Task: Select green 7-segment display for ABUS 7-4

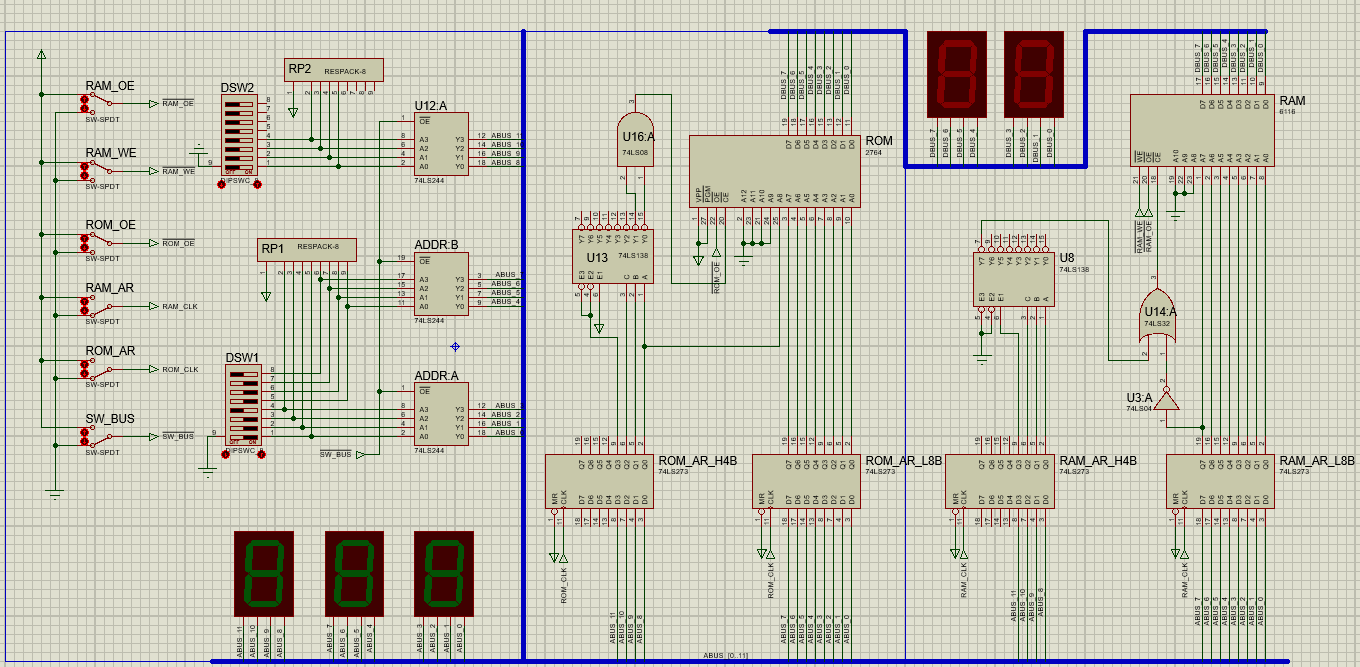Action: click(x=354, y=573)
